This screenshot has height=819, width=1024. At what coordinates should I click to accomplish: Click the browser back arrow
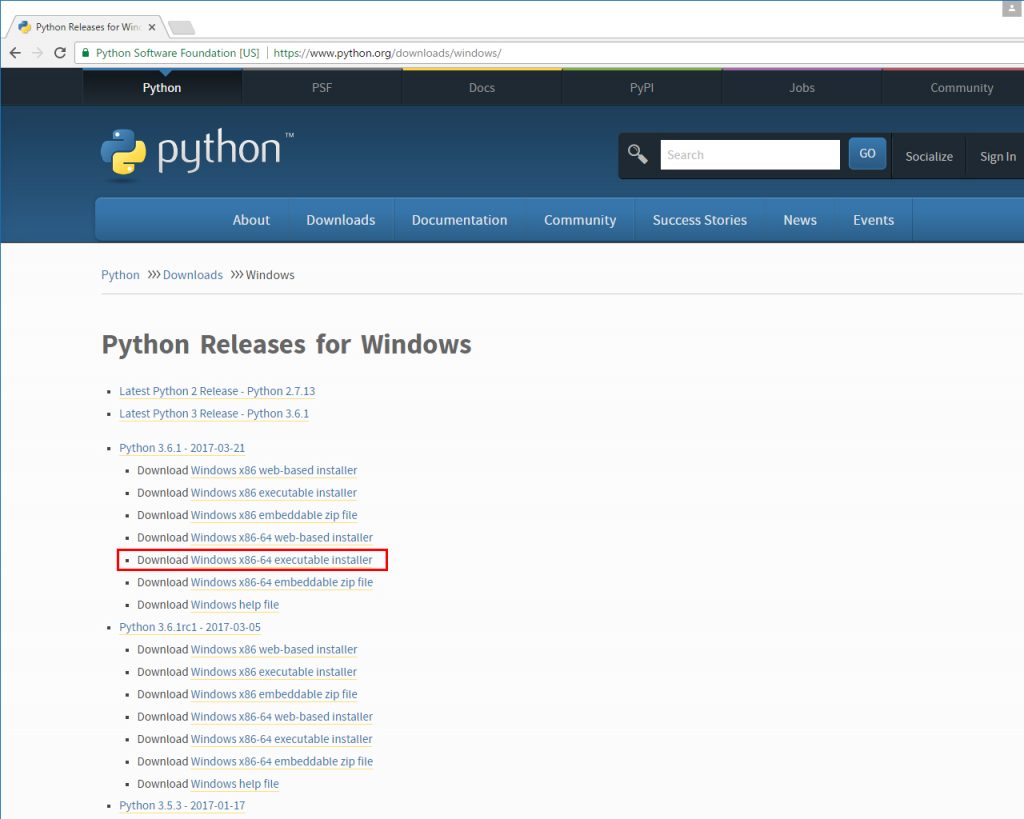(15, 52)
